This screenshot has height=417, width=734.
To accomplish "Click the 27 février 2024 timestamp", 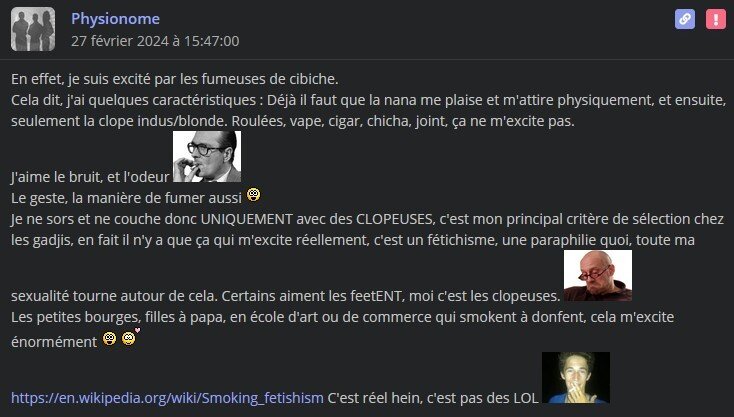I will [x=155, y=41].
